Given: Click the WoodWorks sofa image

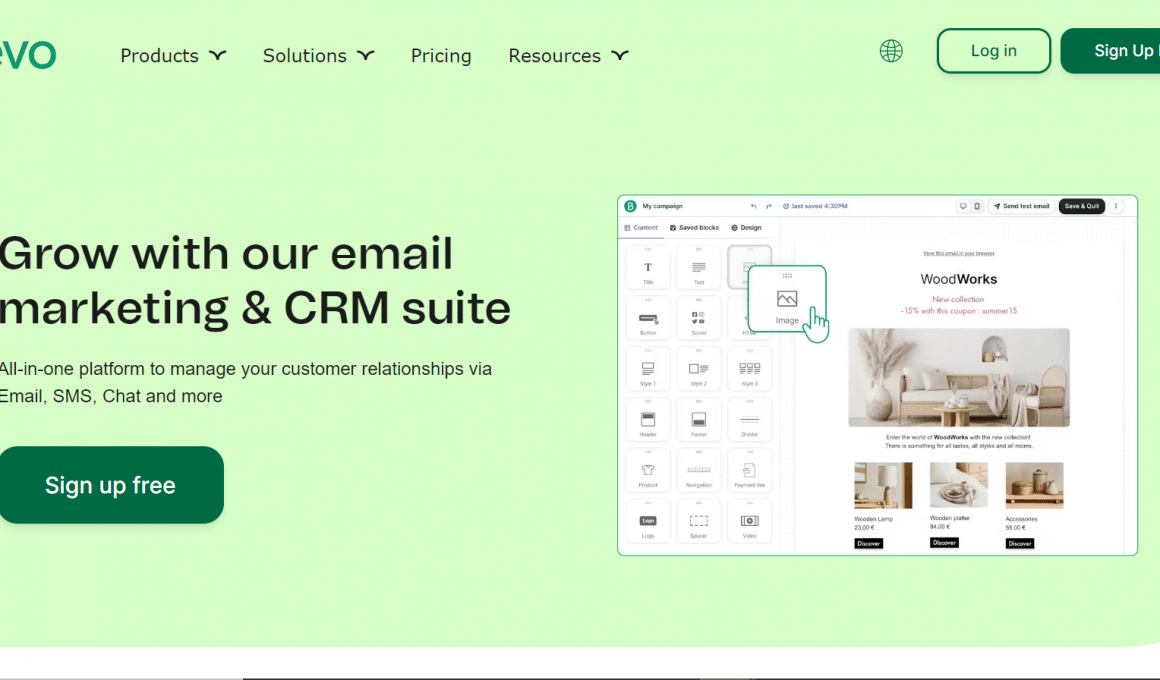Looking at the screenshot, I should (x=958, y=378).
